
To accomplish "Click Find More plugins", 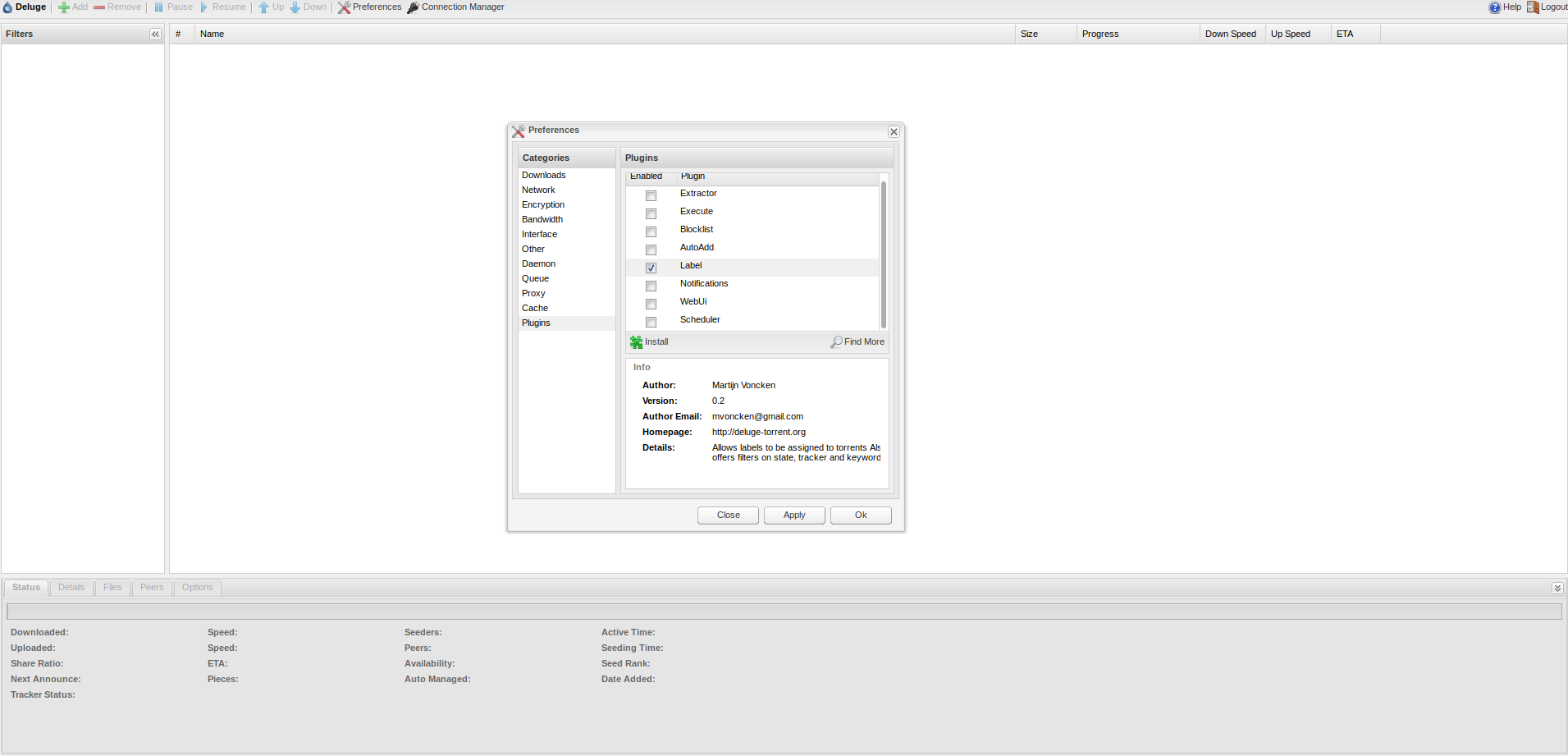I will 857,342.
